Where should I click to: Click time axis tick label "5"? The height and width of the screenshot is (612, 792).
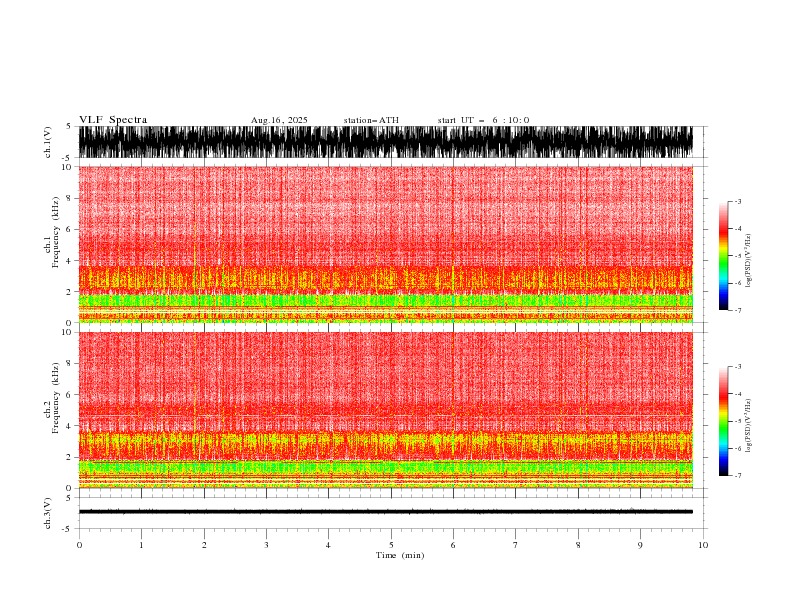click(x=391, y=545)
